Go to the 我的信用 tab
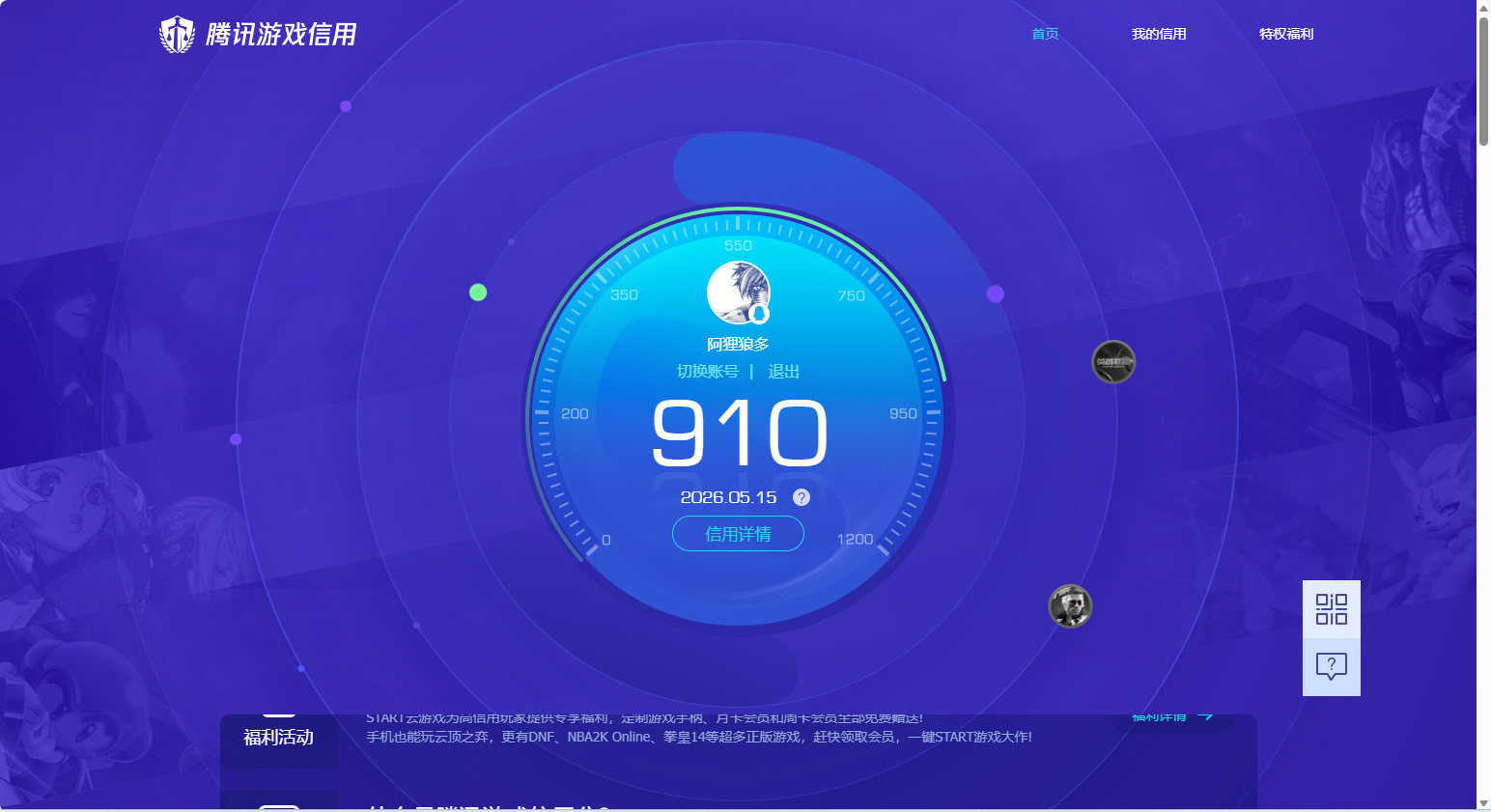This screenshot has width=1491, height=812. point(1159,34)
